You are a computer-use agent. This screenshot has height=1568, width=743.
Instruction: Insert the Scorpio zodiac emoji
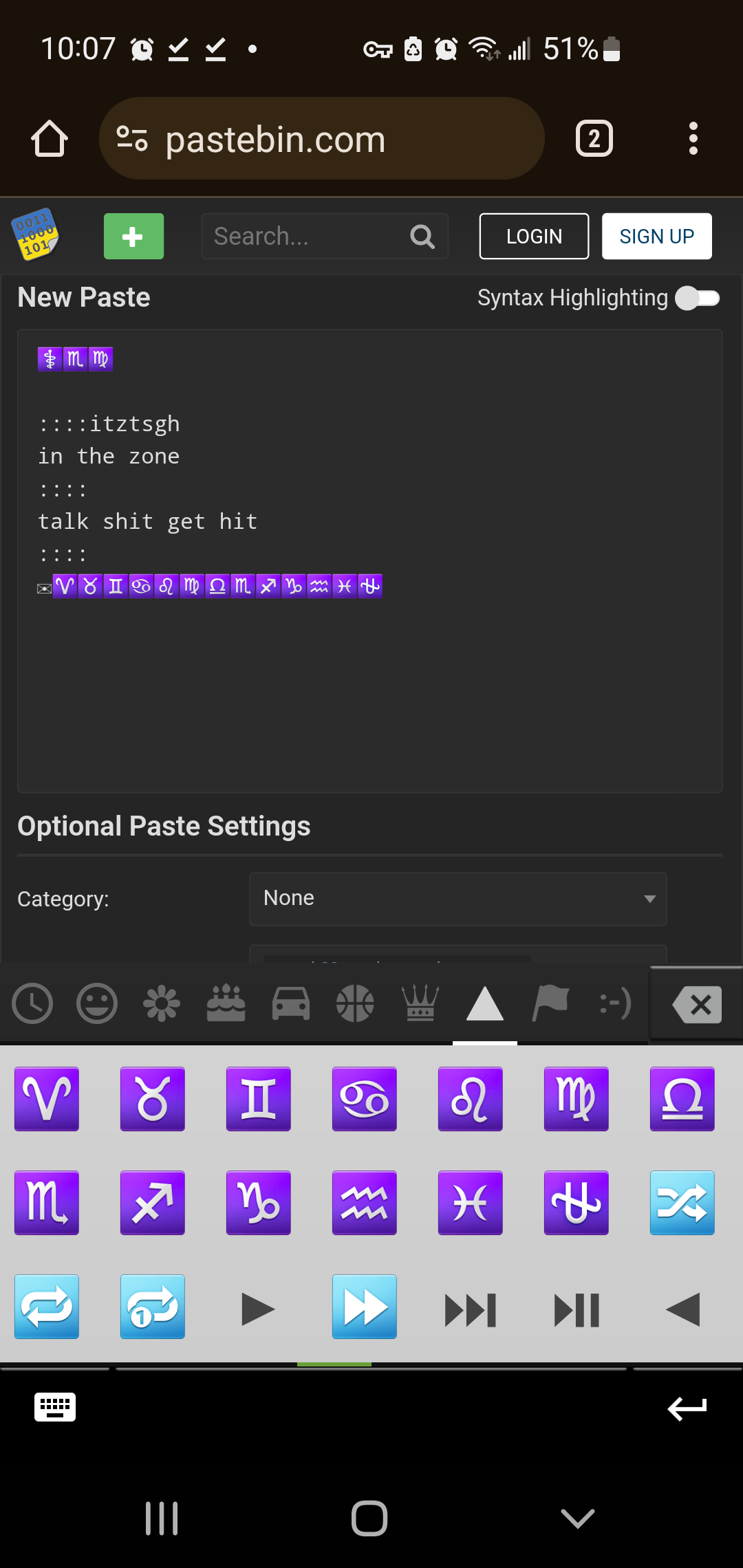[47, 1203]
